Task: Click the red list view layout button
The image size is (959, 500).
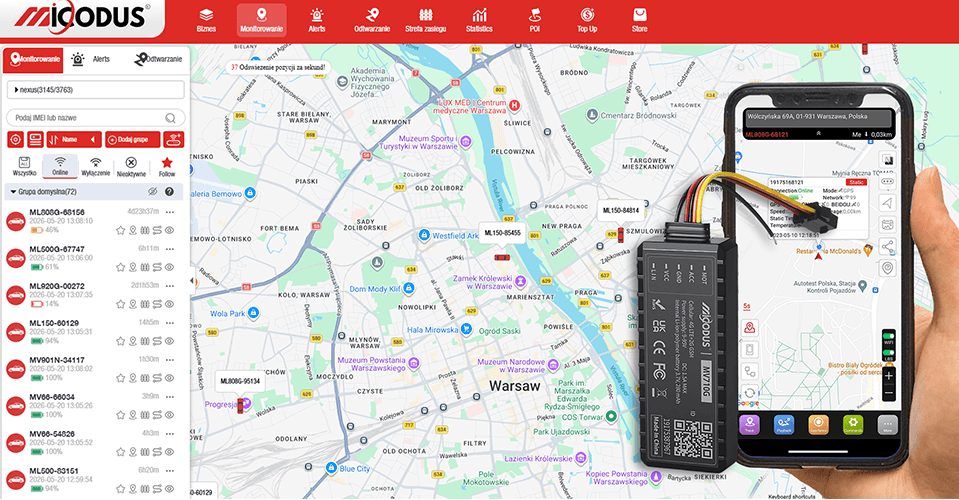Action: tap(35, 139)
